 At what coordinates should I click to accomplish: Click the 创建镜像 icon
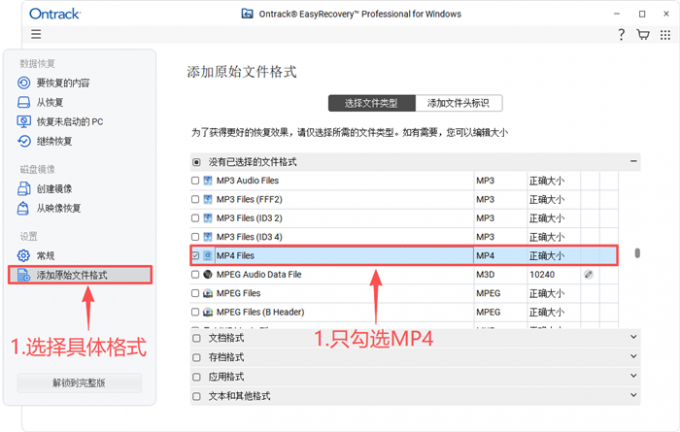[24, 189]
